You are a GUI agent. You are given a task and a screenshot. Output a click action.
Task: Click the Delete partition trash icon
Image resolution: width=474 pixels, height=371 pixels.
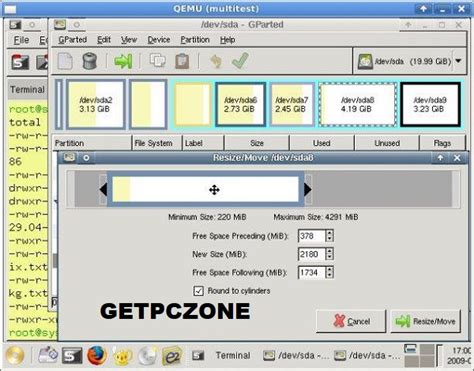point(89,61)
